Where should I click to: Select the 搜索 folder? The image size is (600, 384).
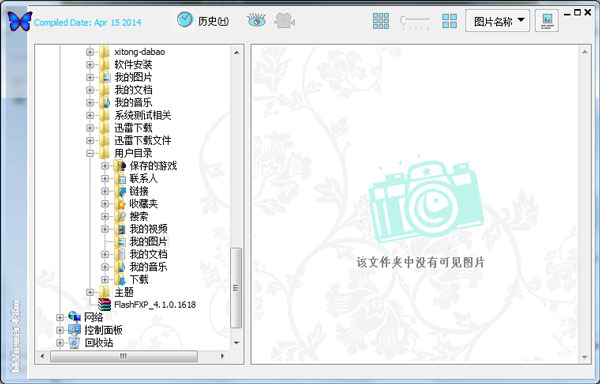click(x=139, y=216)
